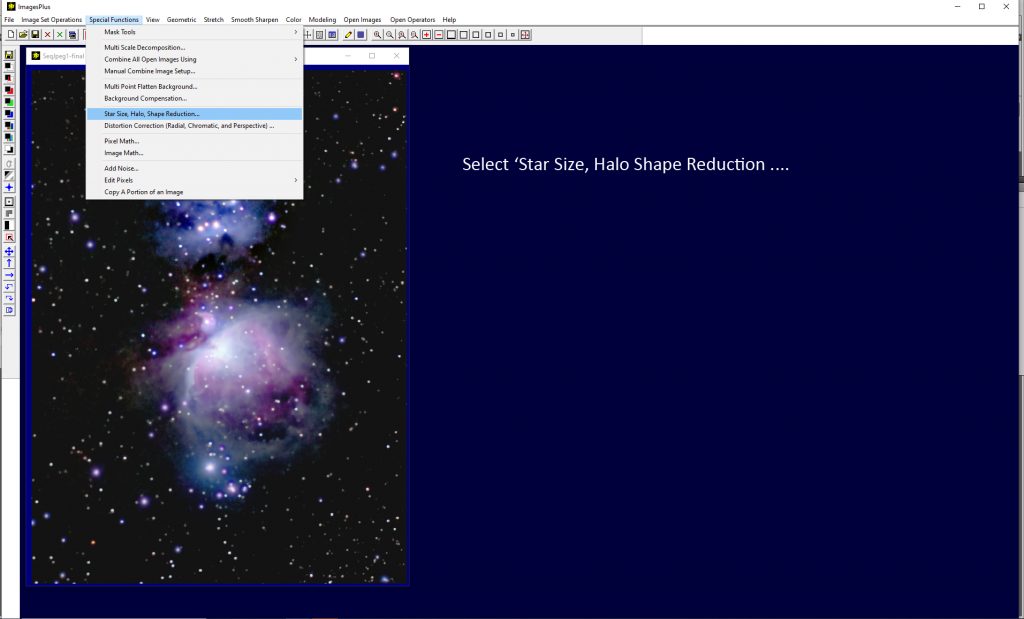Viewport: 1024px width, 619px height.
Task: Click the Save floppy disk toolbar icon
Action: coord(35,35)
